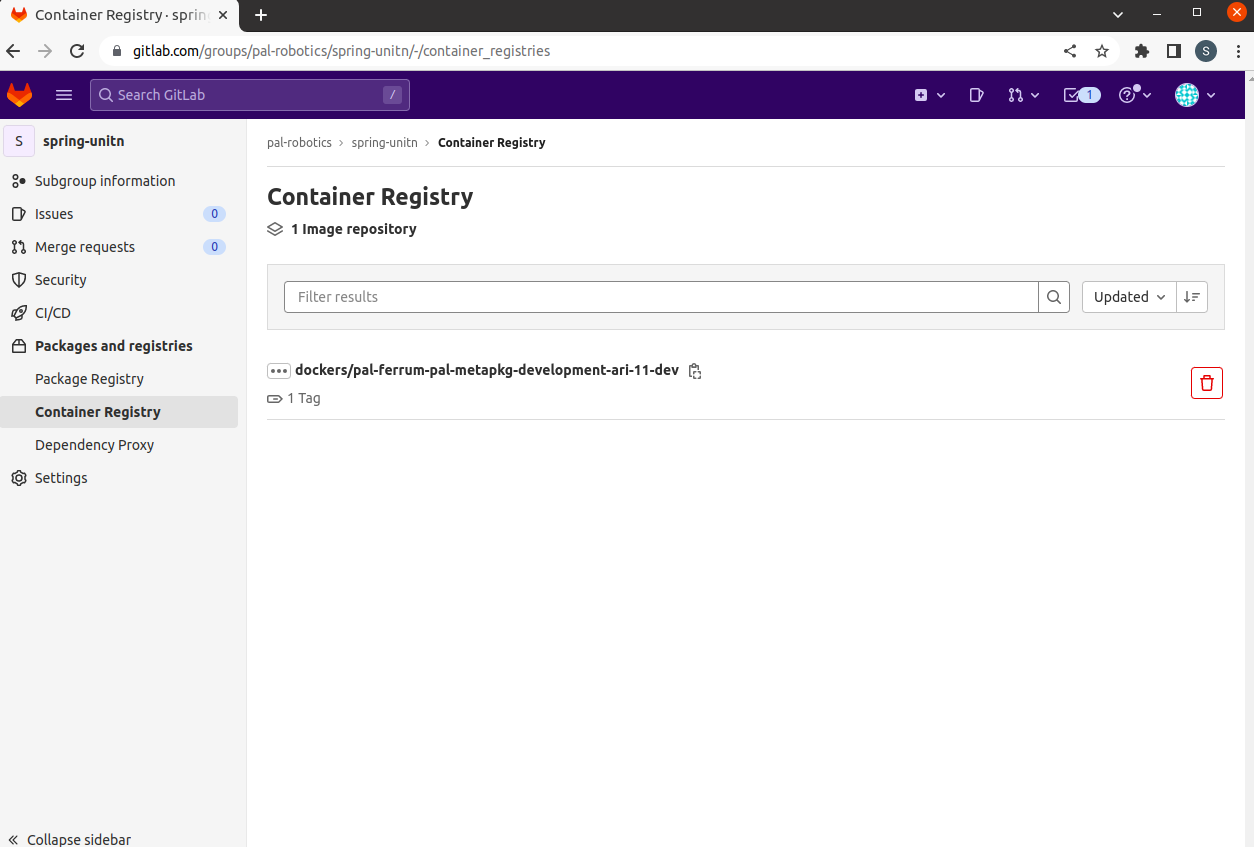
Task: Click Container Registry breadcrumb
Action: pos(492,143)
